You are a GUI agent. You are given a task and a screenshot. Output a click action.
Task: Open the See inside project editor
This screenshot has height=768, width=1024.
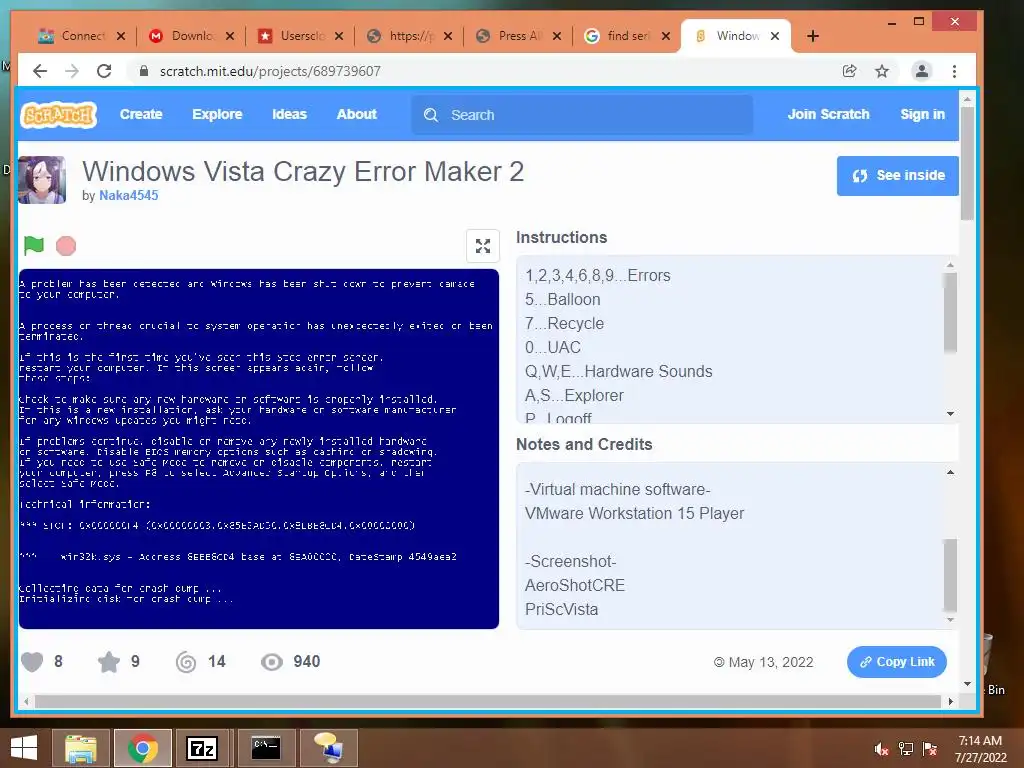[897, 176]
